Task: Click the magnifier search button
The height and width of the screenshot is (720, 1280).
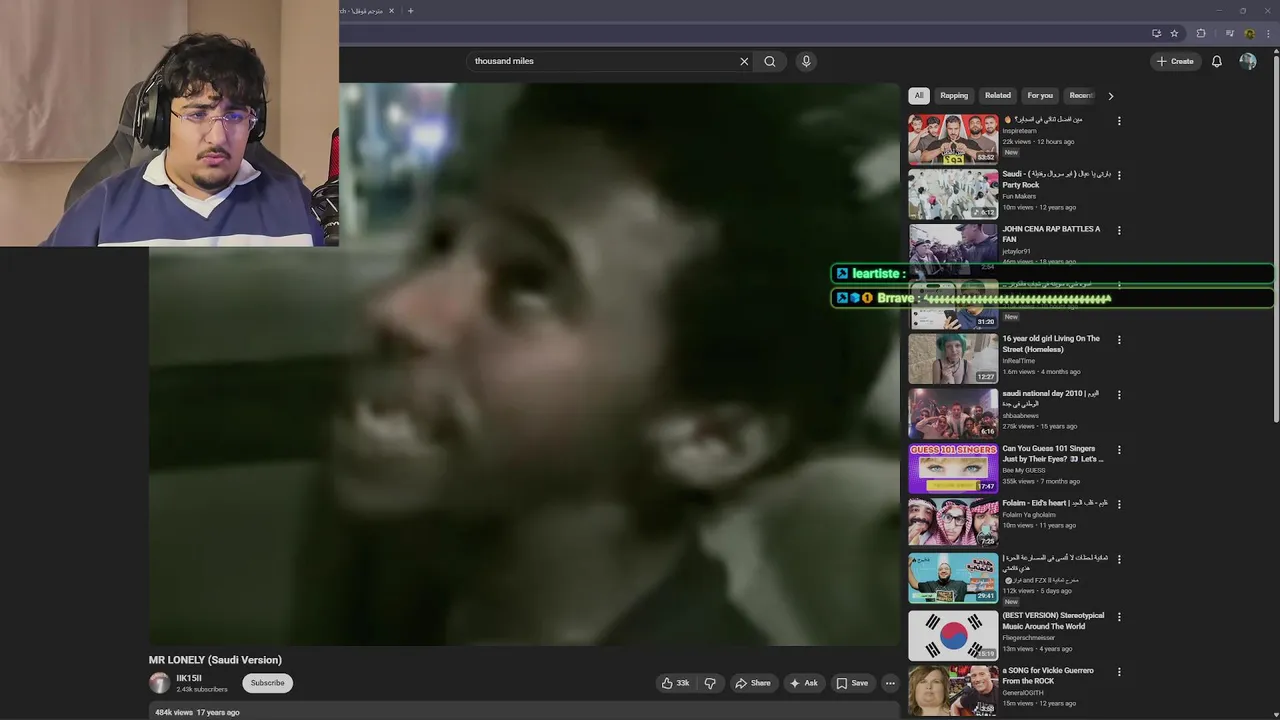Action: pos(770,61)
